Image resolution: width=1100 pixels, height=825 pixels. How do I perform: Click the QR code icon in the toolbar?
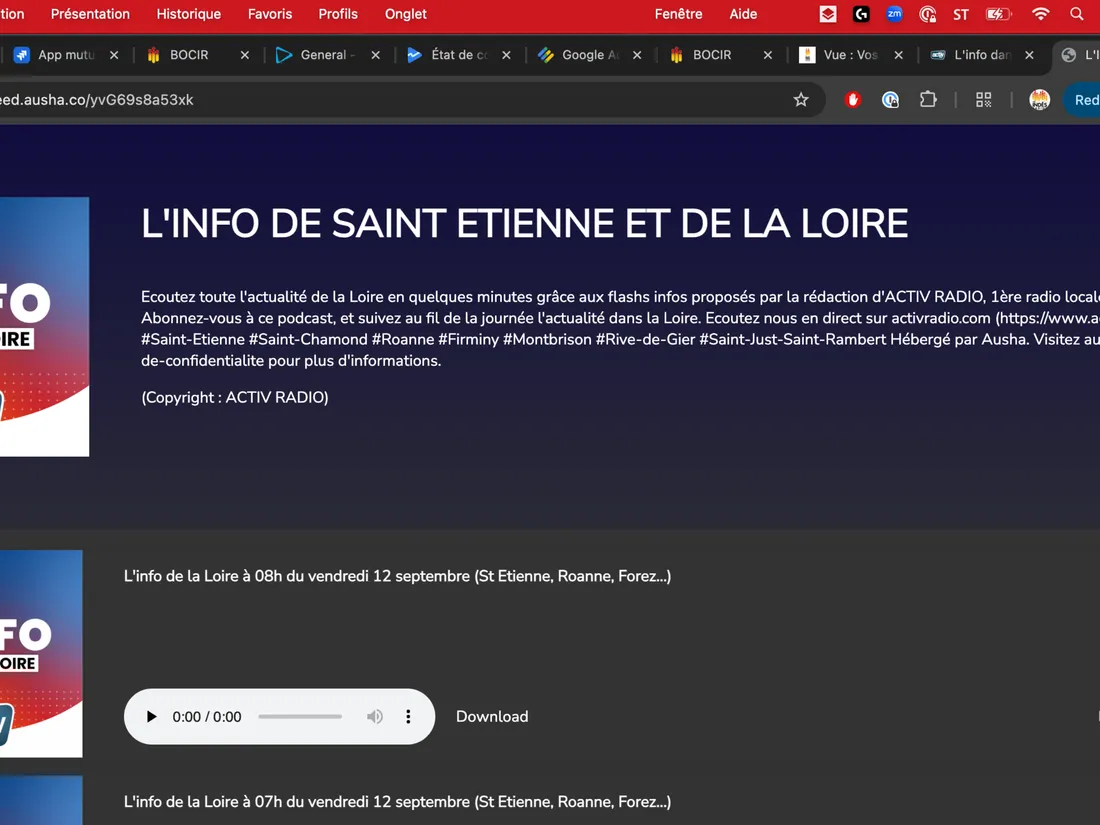tap(983, 100)
